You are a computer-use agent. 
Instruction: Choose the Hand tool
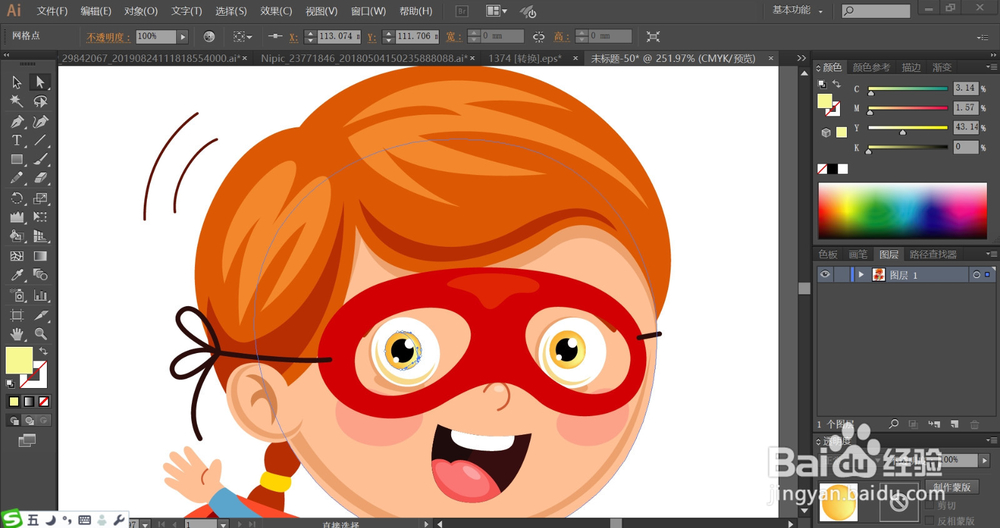pos(17,334)
